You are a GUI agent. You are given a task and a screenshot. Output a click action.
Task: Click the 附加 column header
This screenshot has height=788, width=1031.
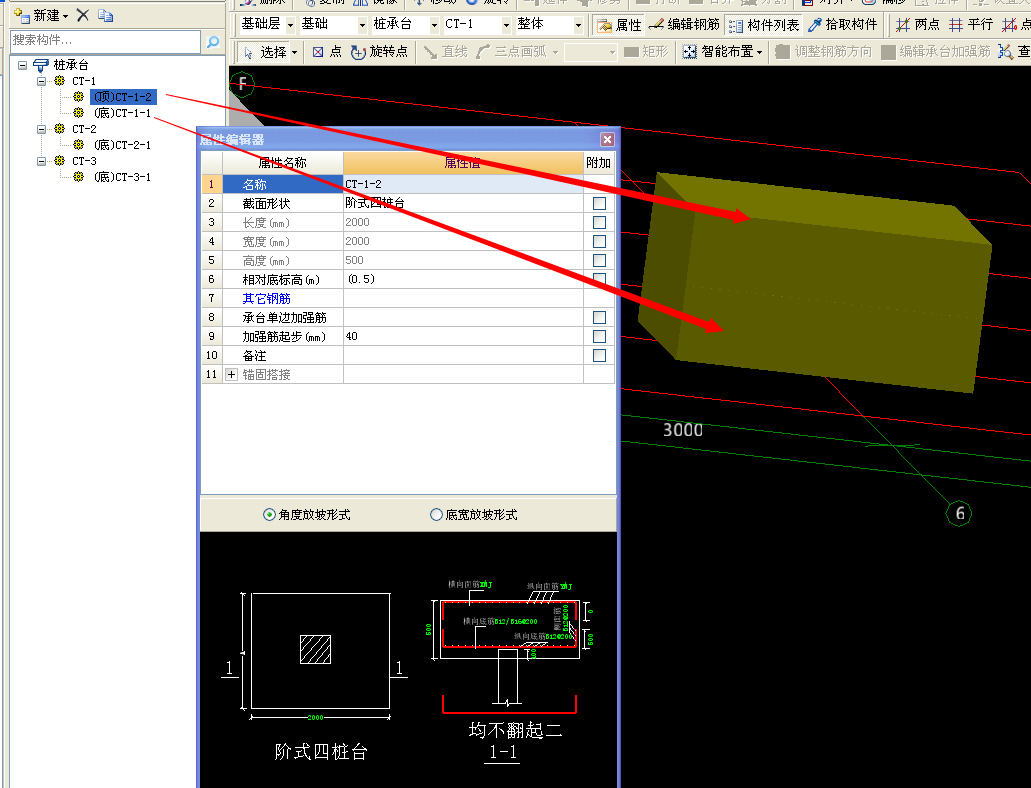point(598,162)
